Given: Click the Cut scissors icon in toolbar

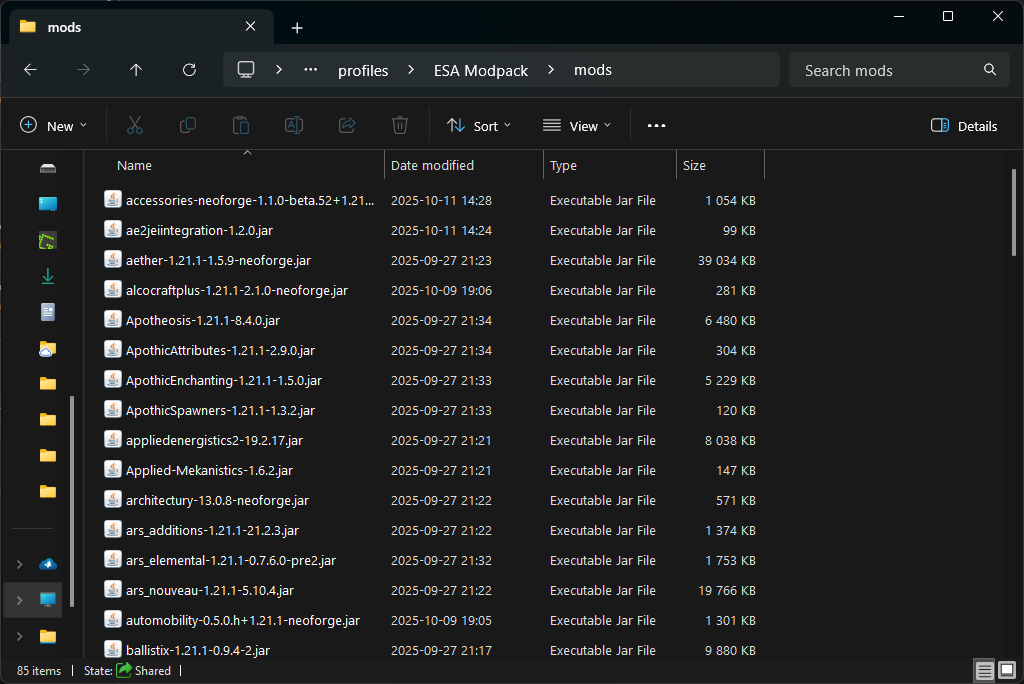Looking at the screenshot, I should click(x=135, y=125).
